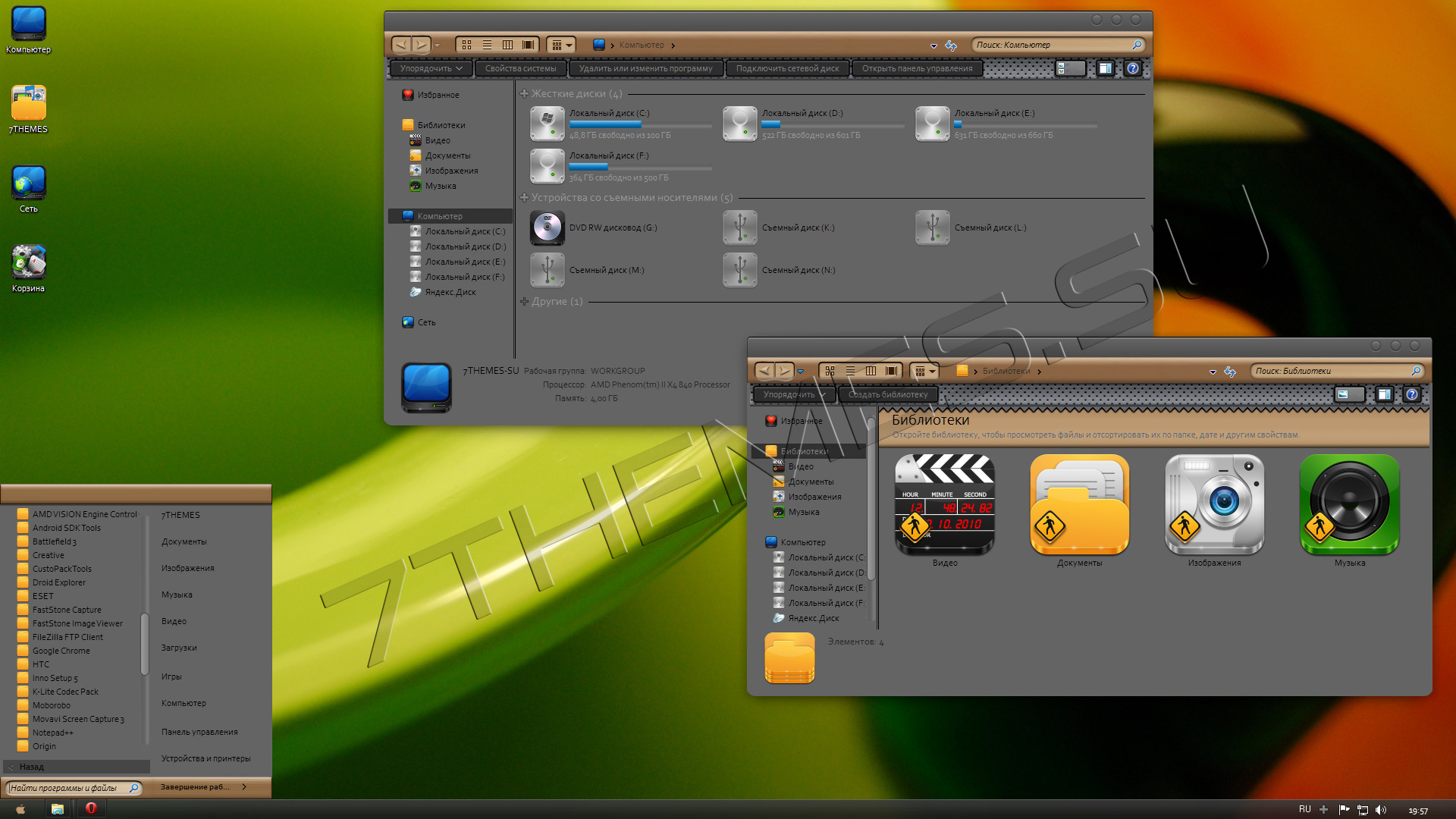Click Удалить или изменить программу
This screenshot has width=1456, height=819.
645,68
